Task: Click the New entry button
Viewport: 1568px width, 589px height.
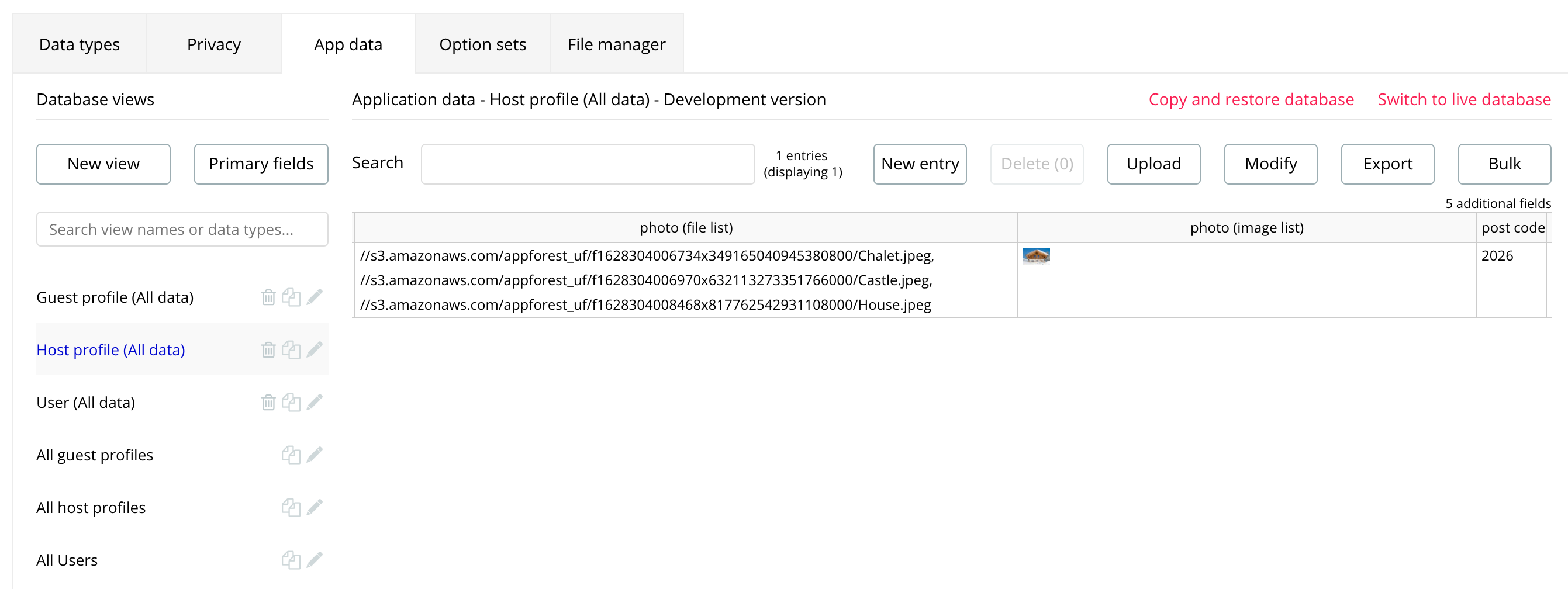Action: coord(919,164)
